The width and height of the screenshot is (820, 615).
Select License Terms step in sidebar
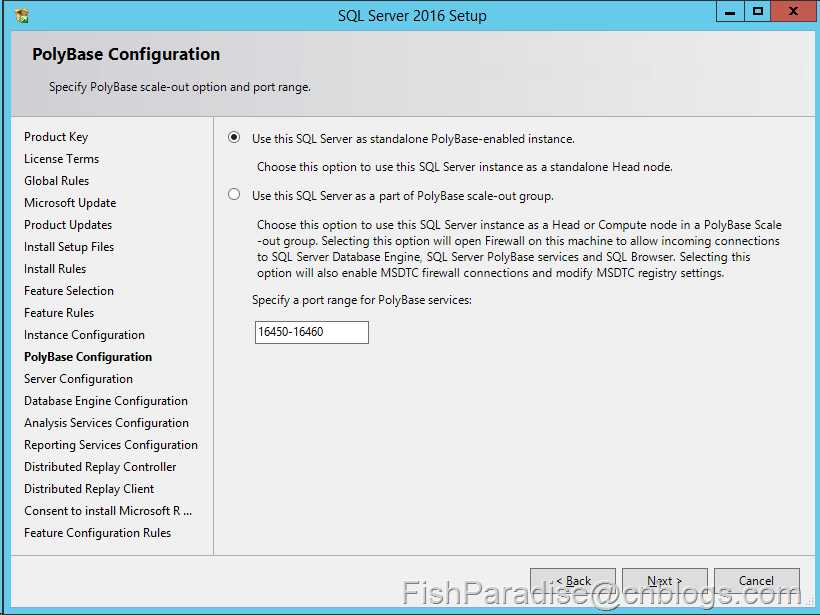61,159
